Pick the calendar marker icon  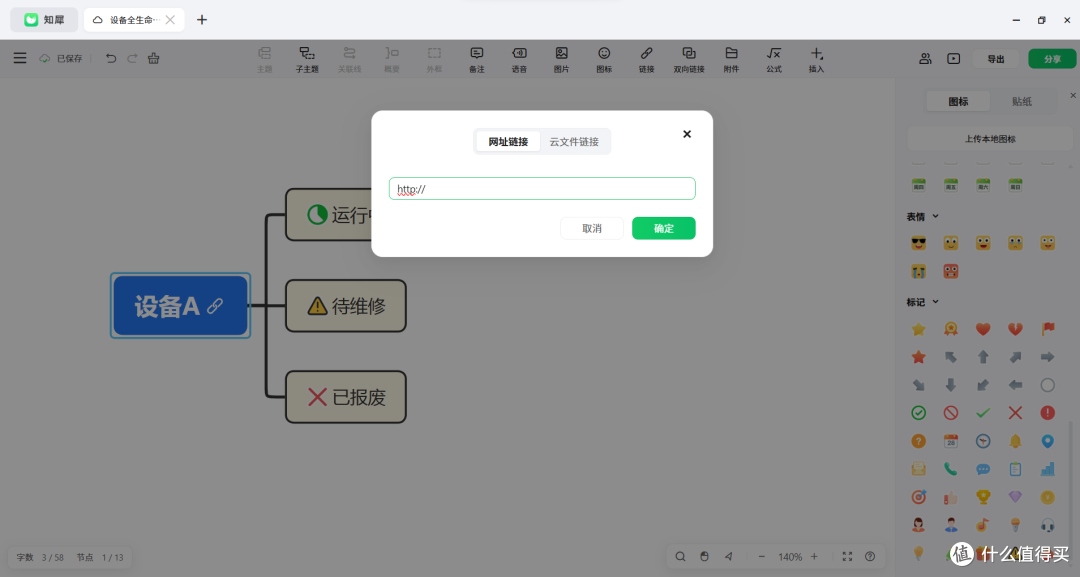[951, 441]
